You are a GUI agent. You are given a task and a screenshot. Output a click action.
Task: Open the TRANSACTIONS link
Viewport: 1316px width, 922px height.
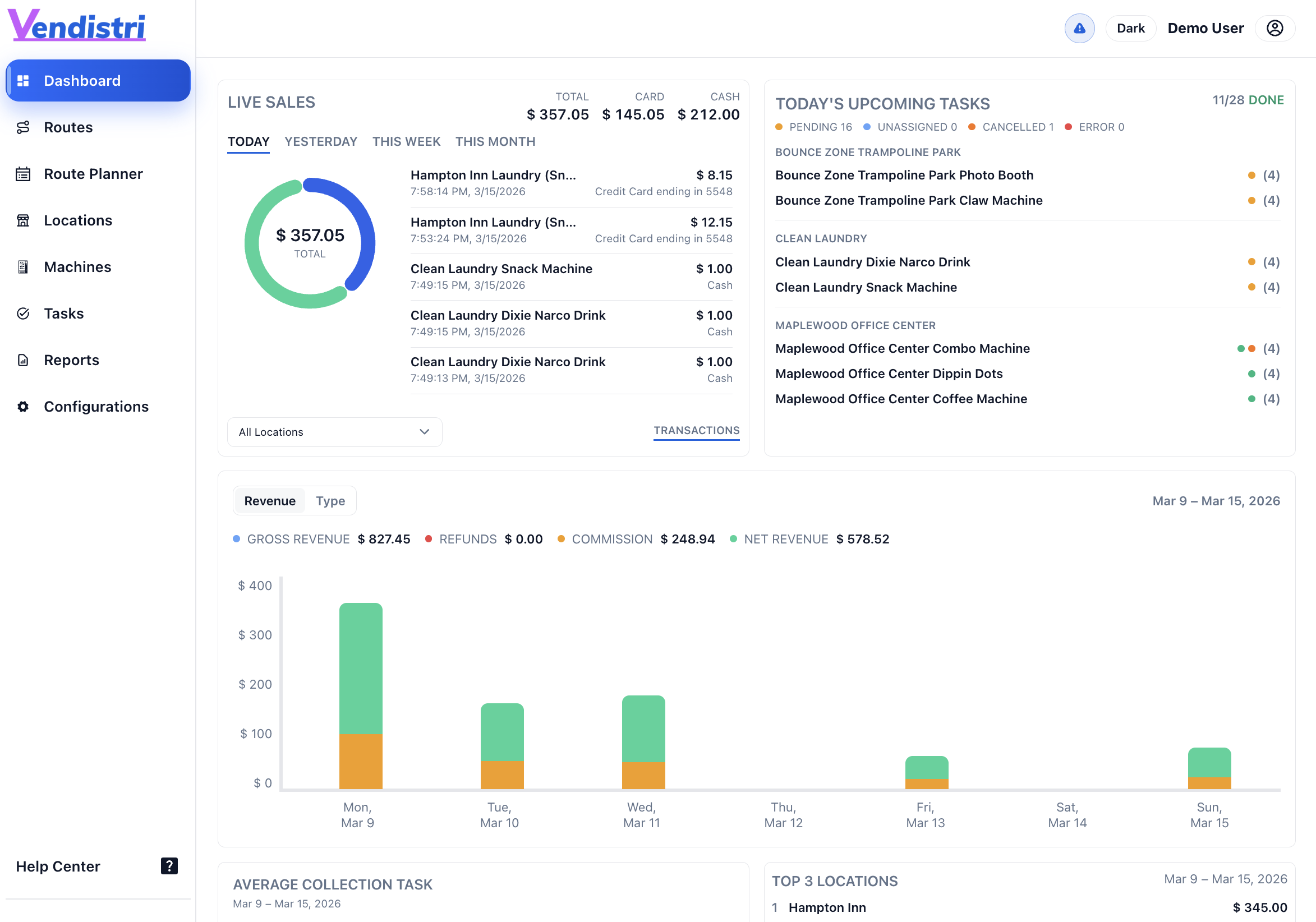[x=696, y=430]
